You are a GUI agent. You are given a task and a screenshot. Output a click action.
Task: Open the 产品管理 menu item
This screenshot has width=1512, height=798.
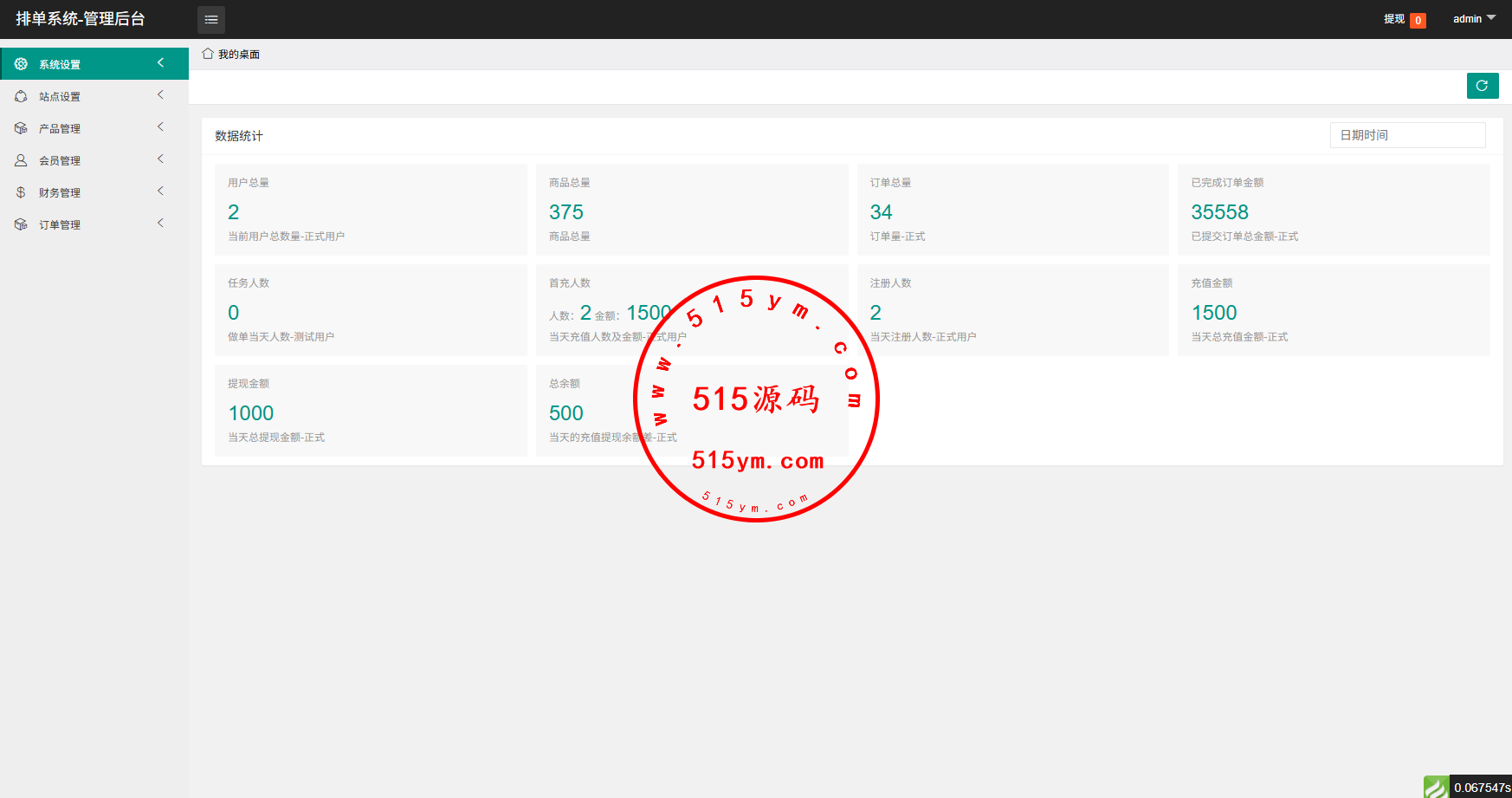[60, 128]
